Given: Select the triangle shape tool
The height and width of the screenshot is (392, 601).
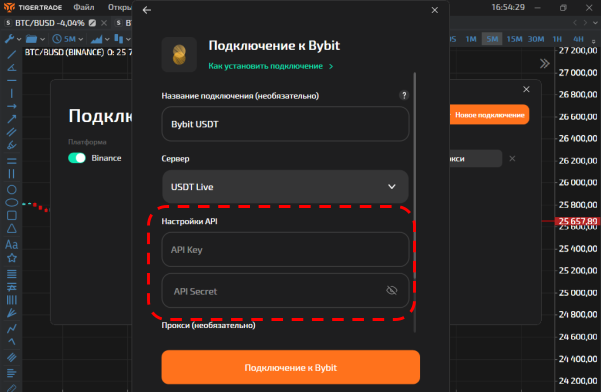Looking at the screenshot, I should click(x=11, y=229).
